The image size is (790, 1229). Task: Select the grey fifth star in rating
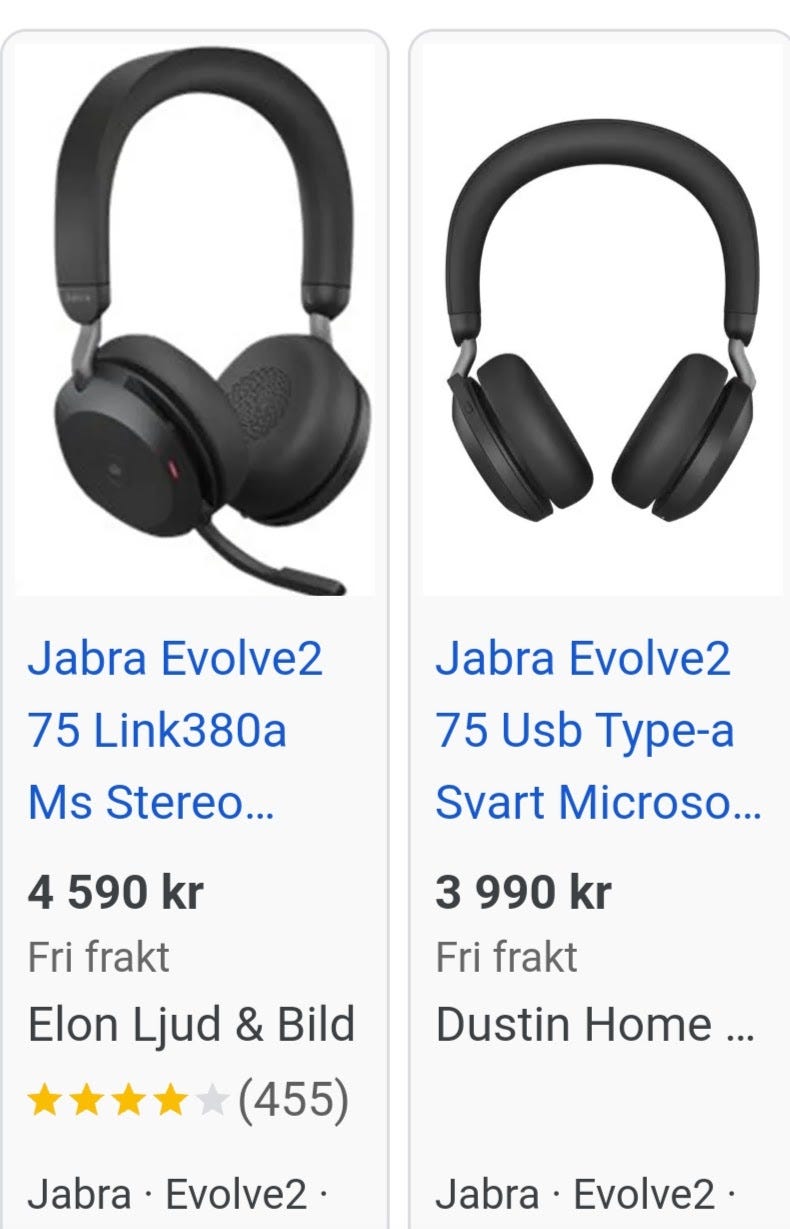(212, 1101)
